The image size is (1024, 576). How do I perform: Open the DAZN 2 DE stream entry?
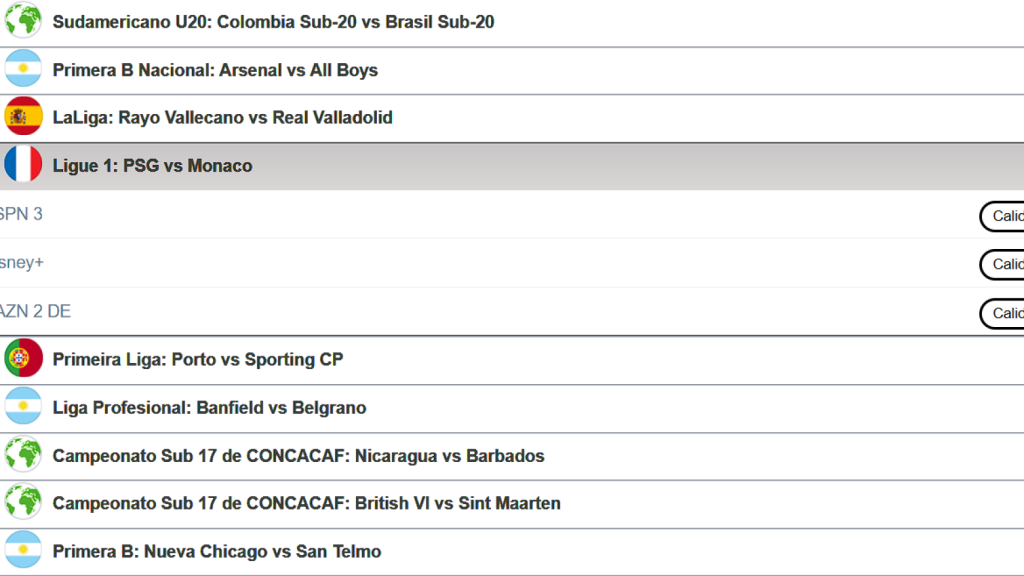pos(35,311)
